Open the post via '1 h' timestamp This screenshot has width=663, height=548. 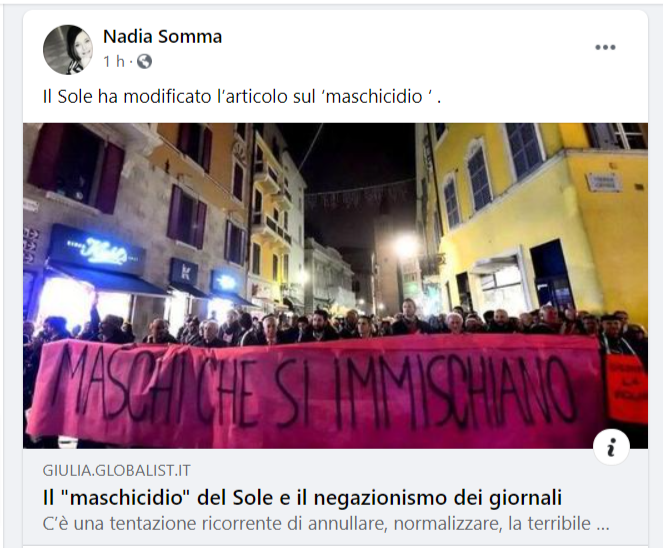(x=114, y=62)
